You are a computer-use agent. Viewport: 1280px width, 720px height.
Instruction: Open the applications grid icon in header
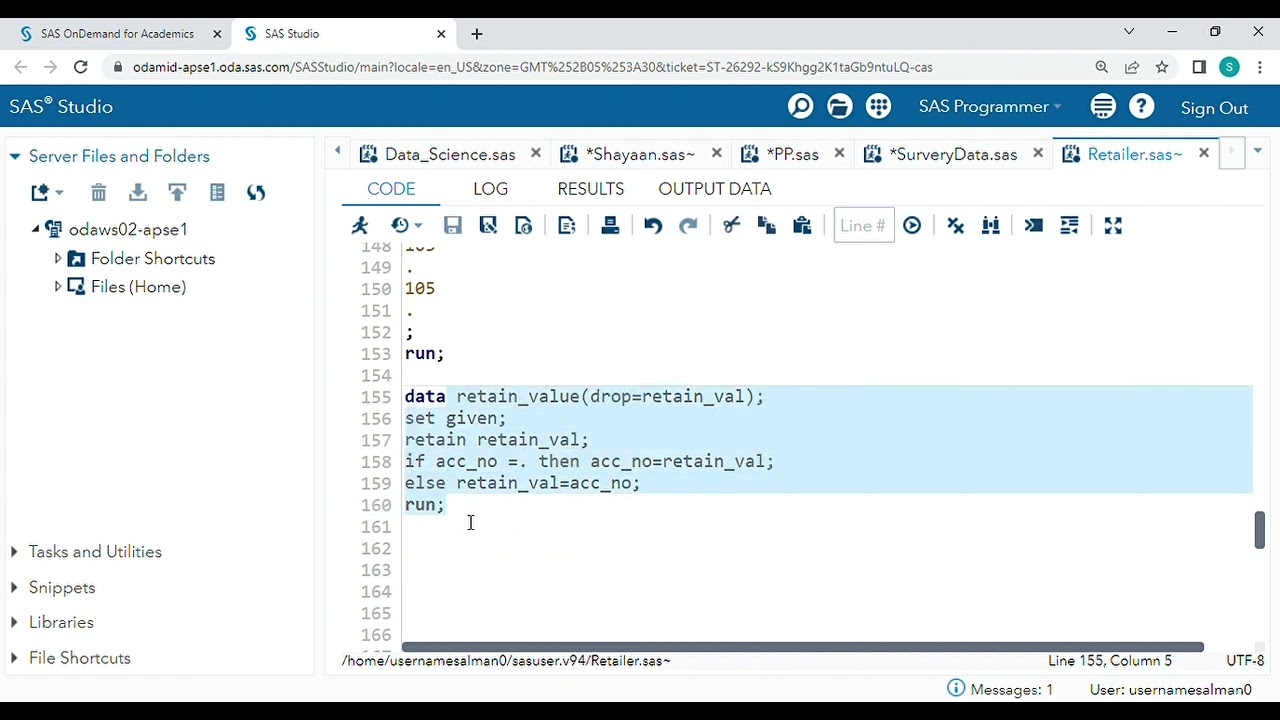879,106
